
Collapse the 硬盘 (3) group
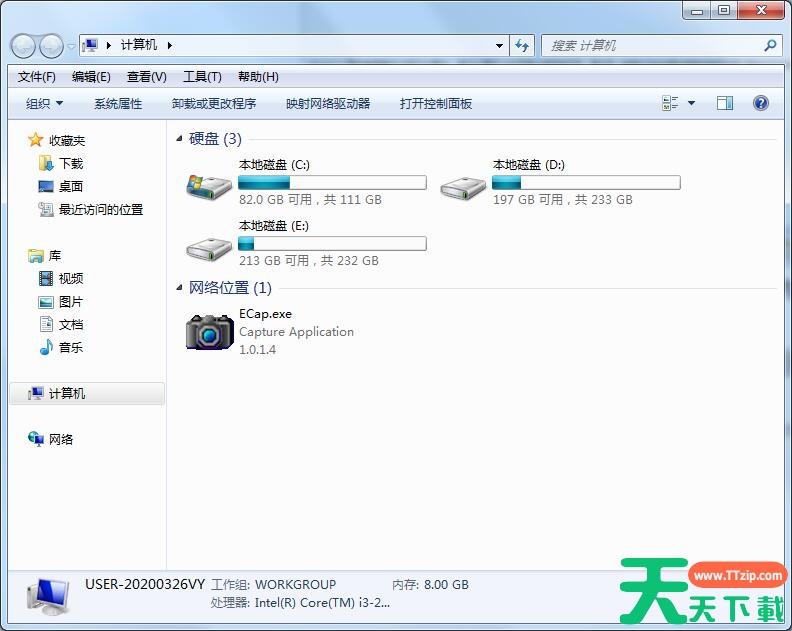click(x=179, y=138)
